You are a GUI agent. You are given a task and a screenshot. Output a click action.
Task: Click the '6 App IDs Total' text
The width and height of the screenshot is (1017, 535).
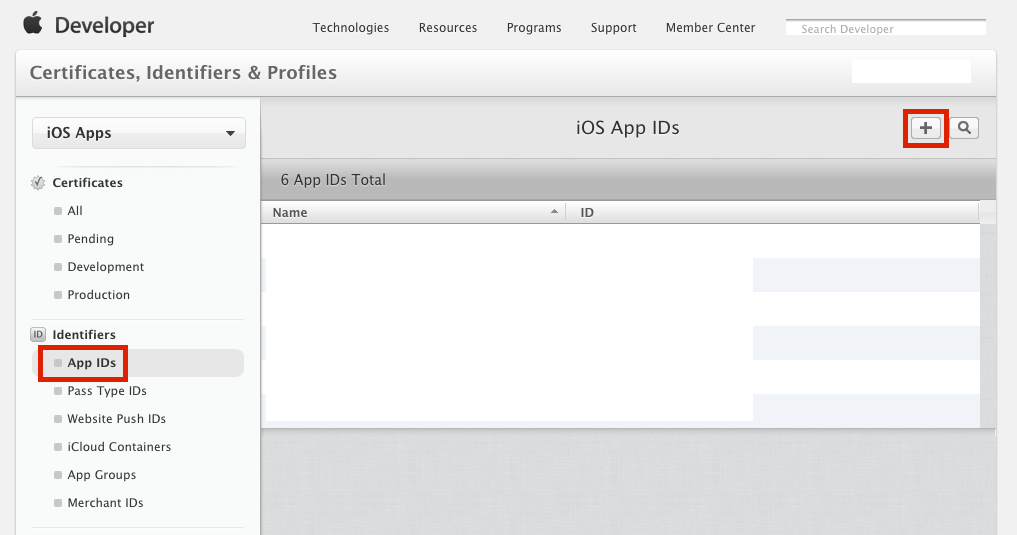(333, 180)
